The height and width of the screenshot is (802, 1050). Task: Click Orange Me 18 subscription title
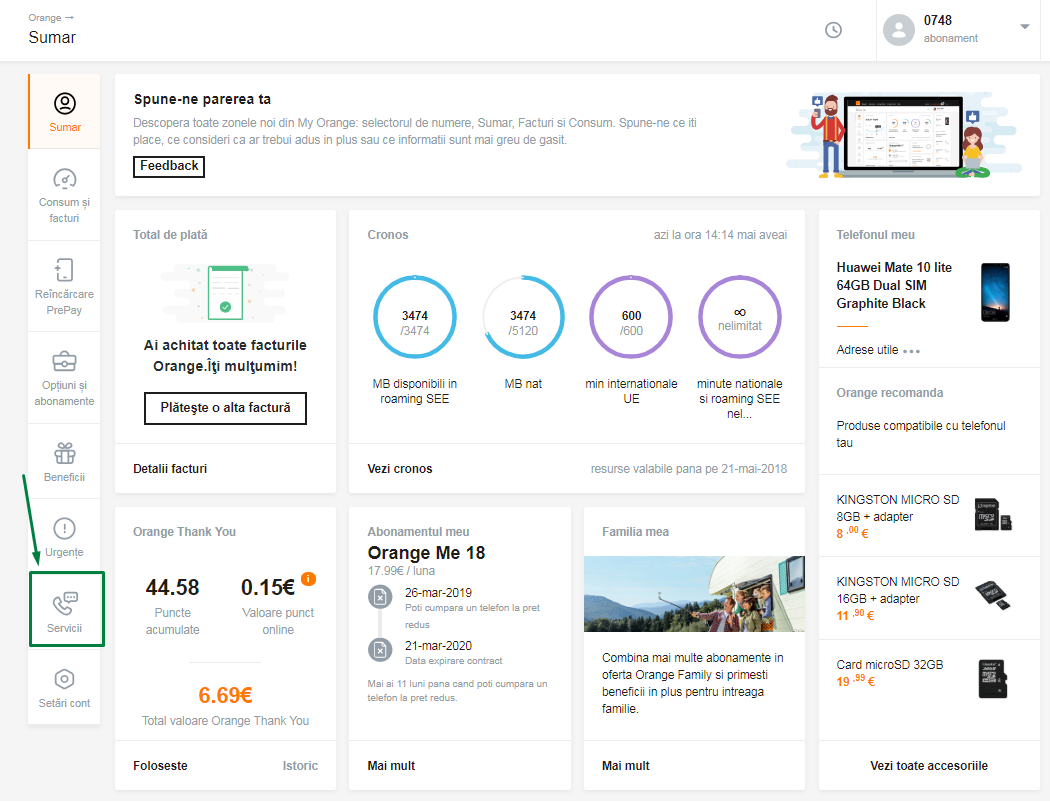(426, 553)
